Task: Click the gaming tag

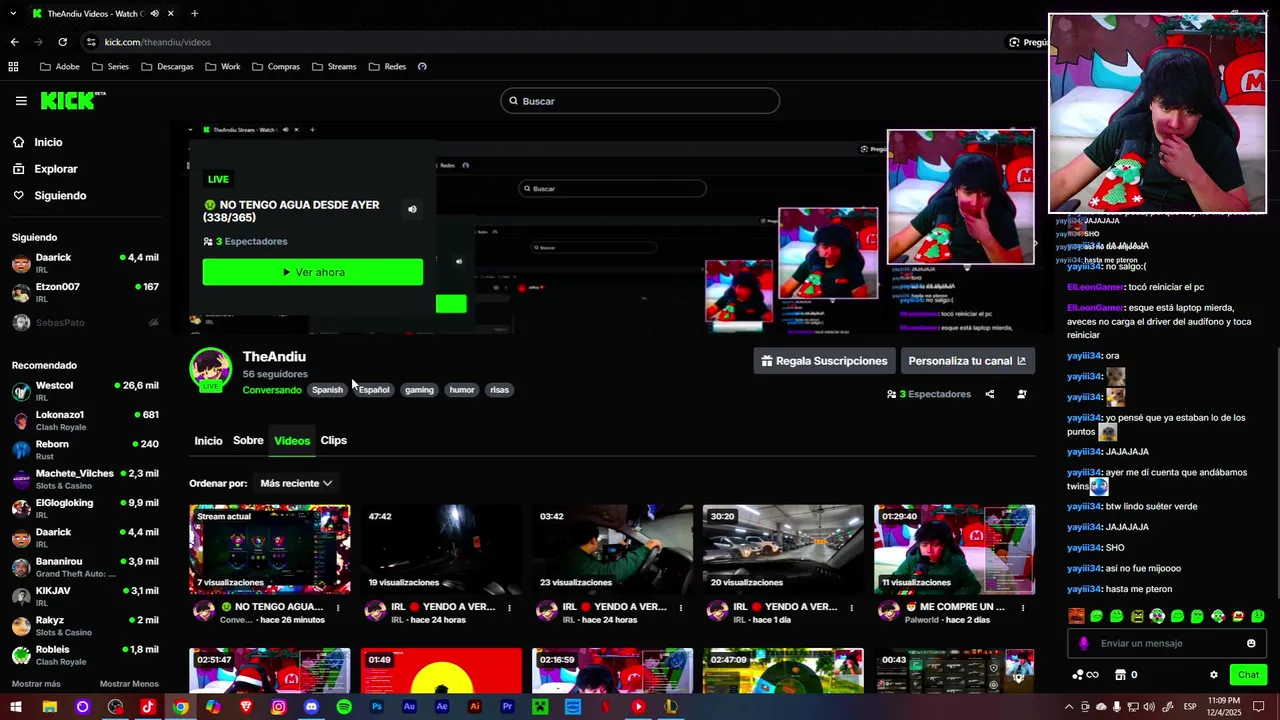Action: pos(419,390)
